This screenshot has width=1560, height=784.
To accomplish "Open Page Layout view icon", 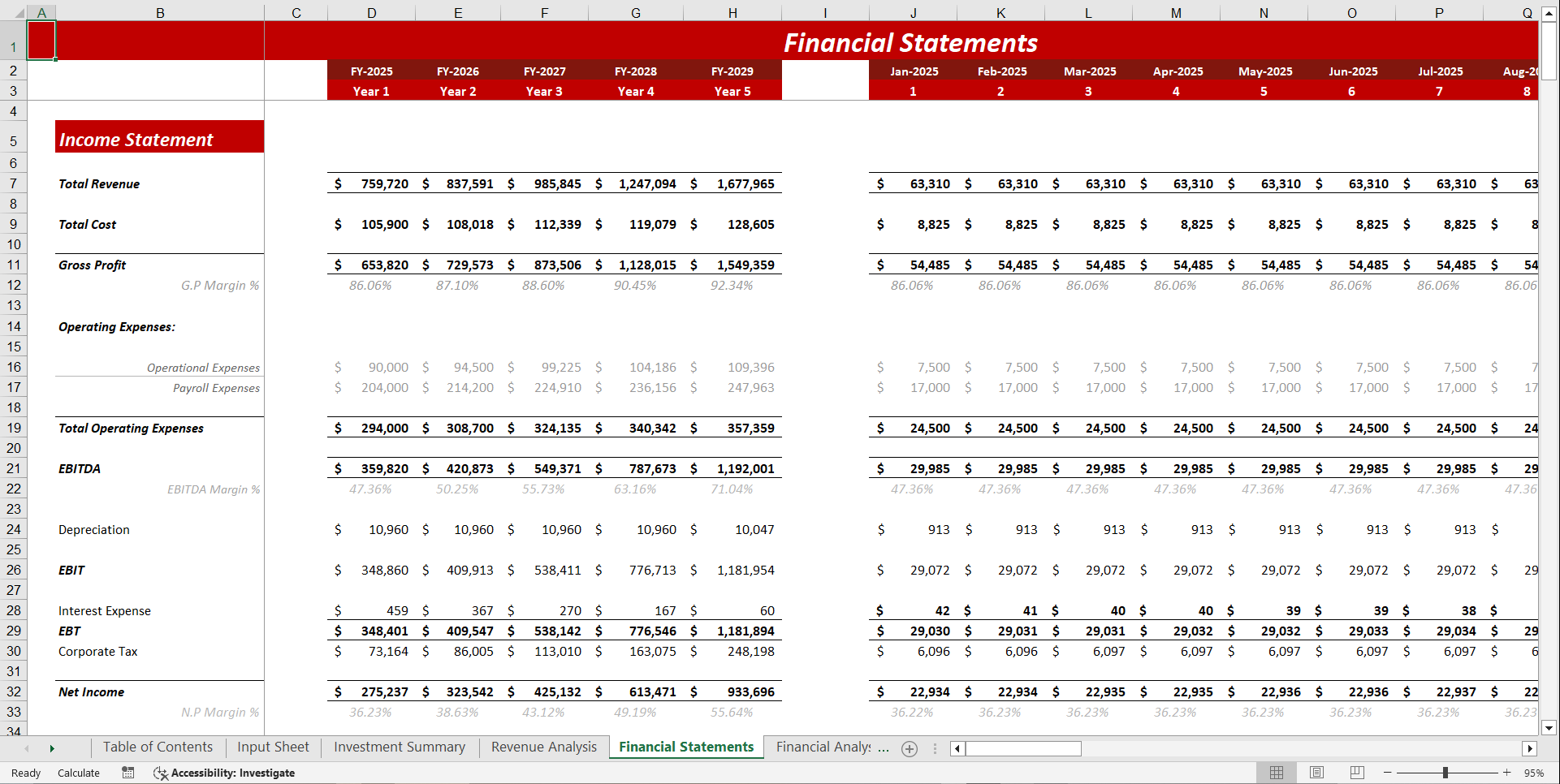I will pyautogui.click(x=1316, y=773).
